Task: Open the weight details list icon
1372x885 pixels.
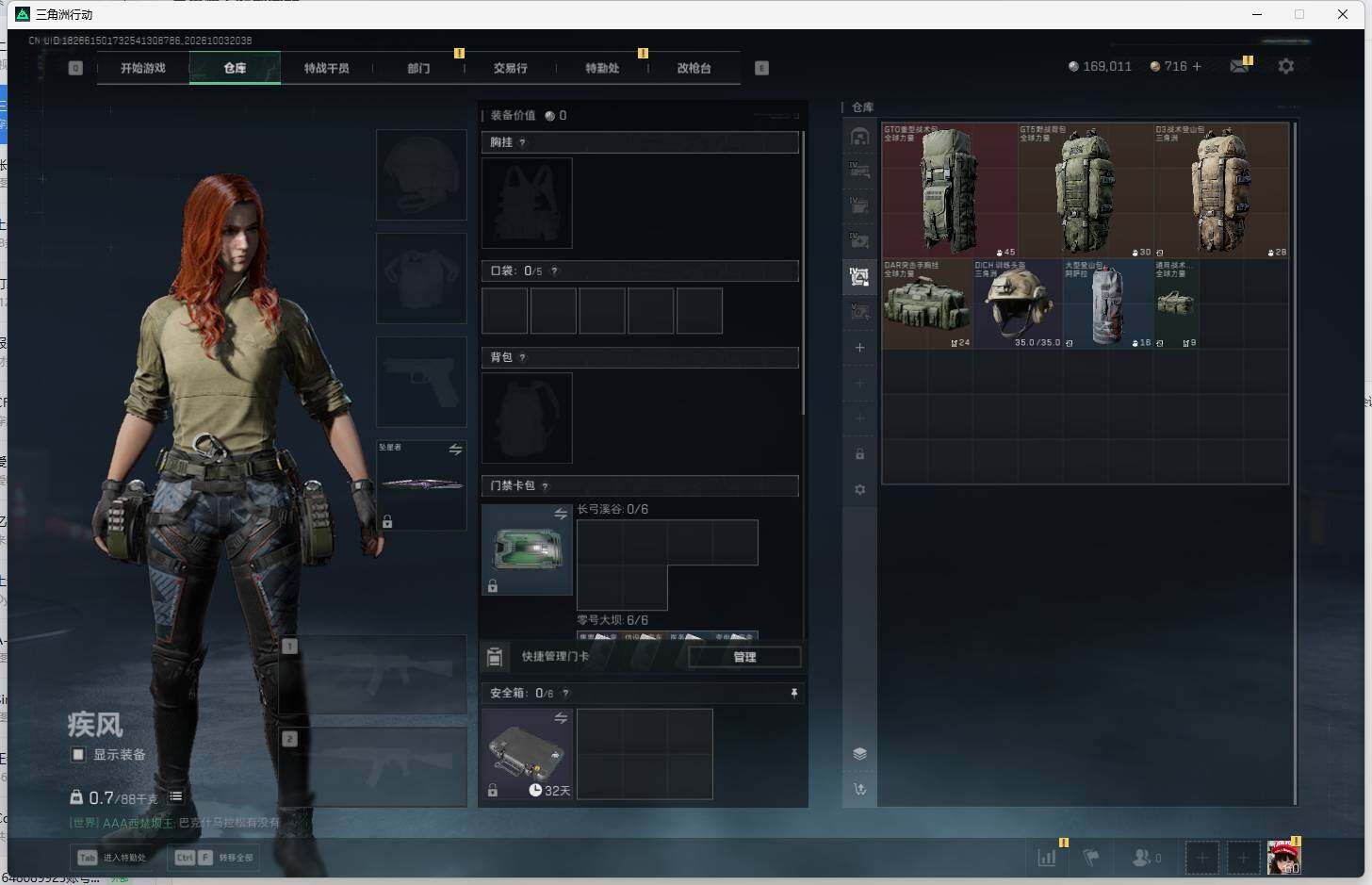Action: click(x=176, y=797)
